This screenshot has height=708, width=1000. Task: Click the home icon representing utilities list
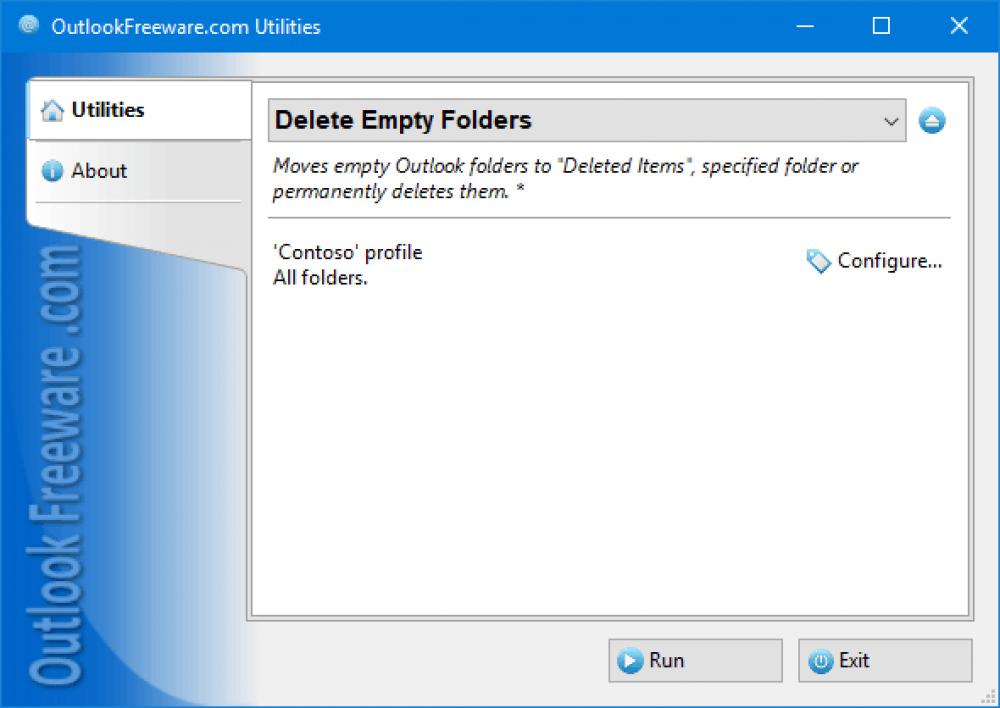52,110
